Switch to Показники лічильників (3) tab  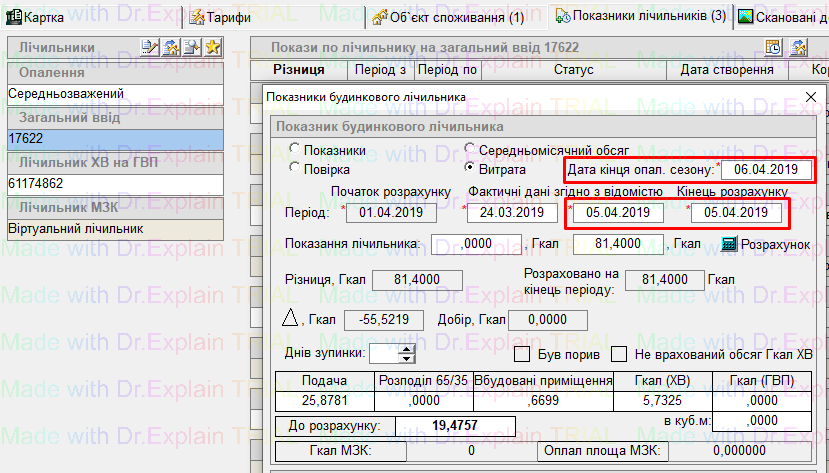(x=641, y=17)
